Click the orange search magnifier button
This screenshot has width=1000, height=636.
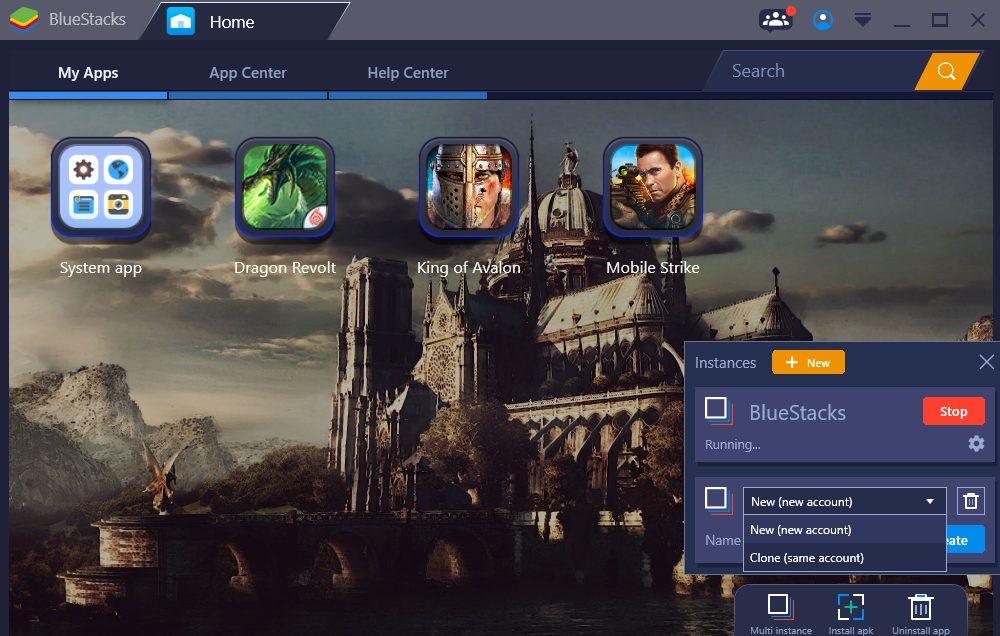pos(946,71)
